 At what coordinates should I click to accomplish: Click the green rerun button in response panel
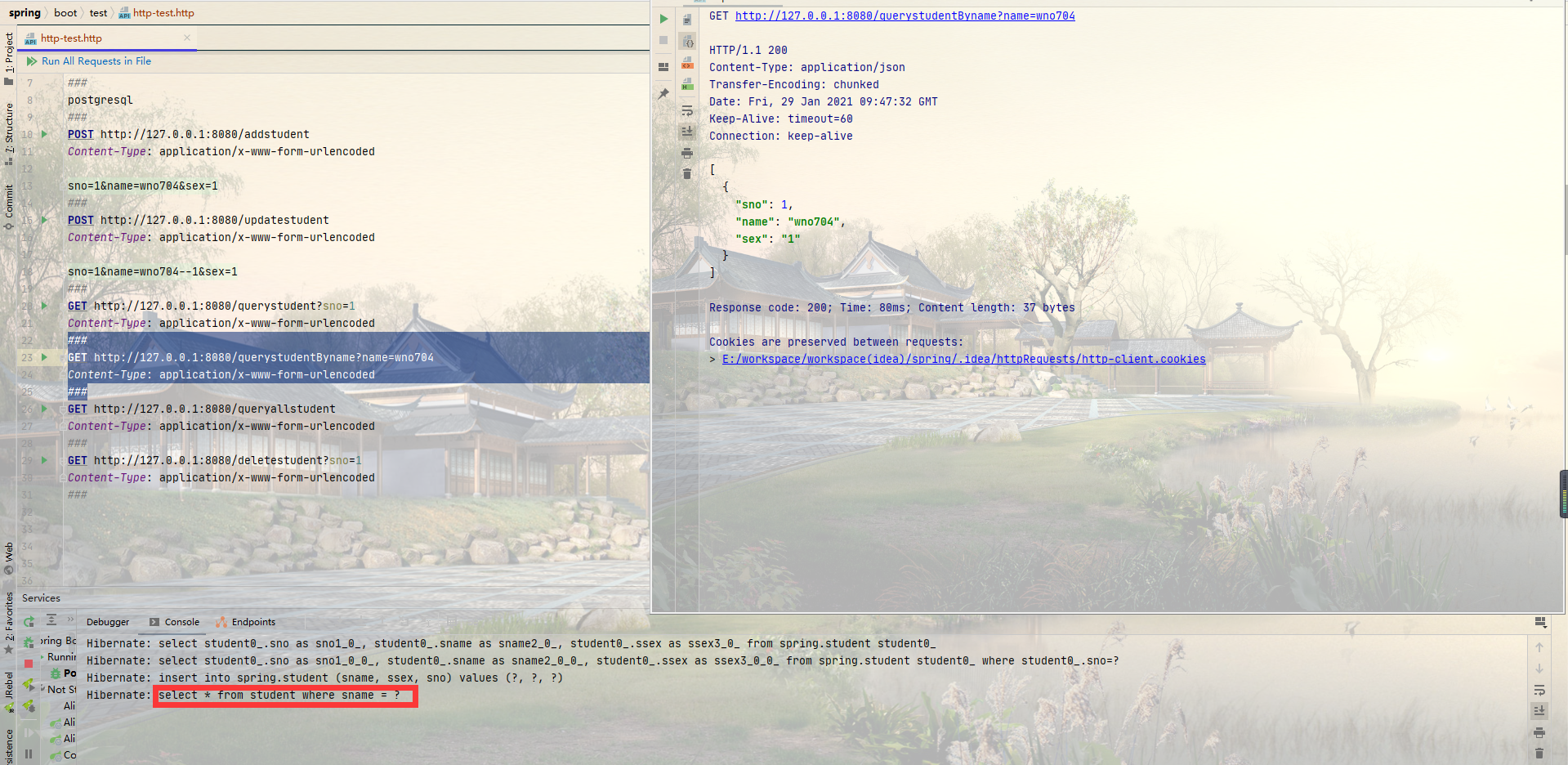click(663, 19)
